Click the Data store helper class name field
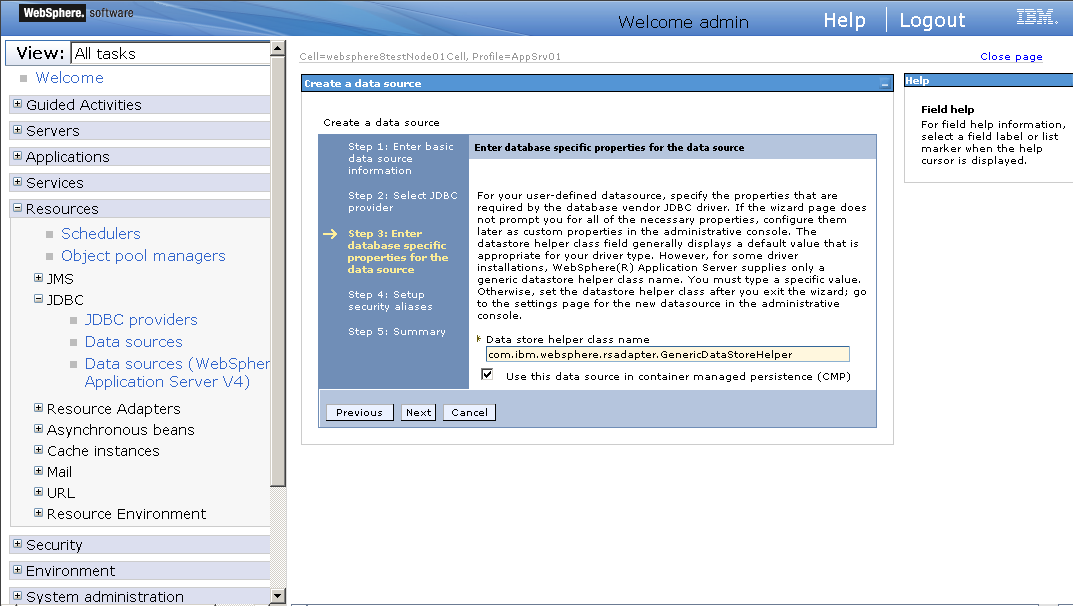 (665, 353)
